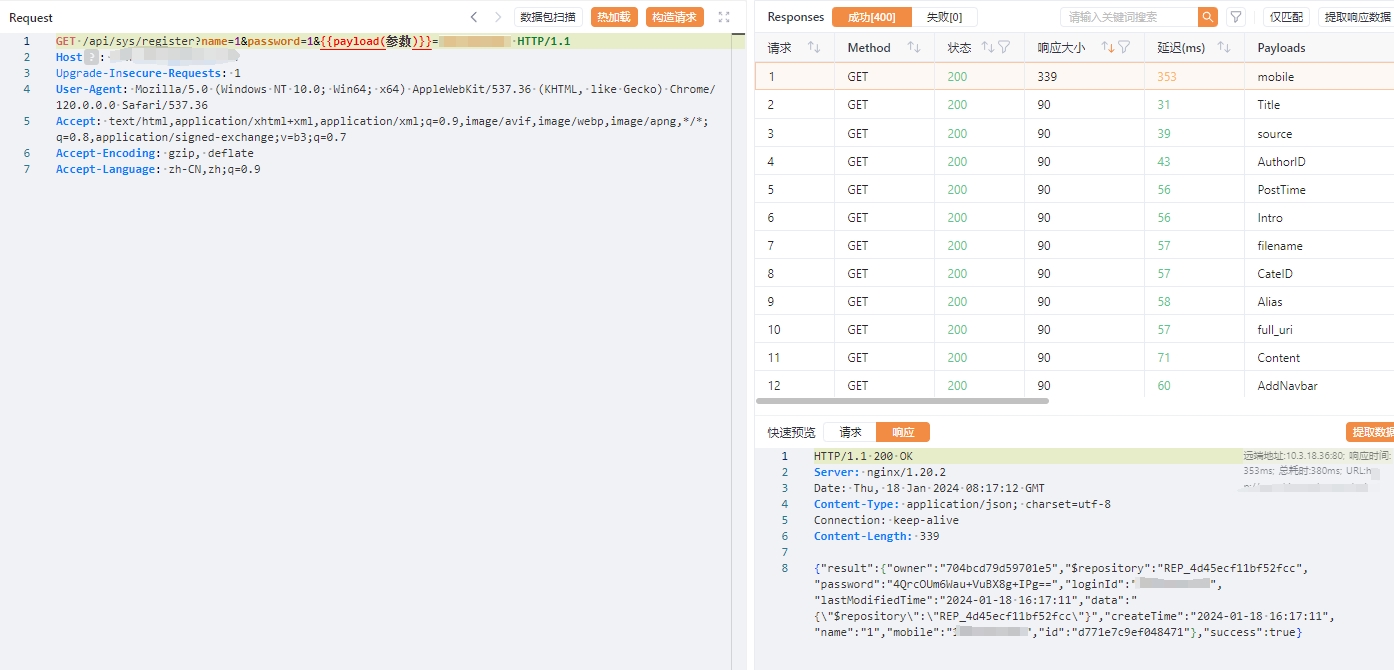Screen dimensions: 1394x670
Task: Click the previous request arrow icon
Action: click(474, 17)
